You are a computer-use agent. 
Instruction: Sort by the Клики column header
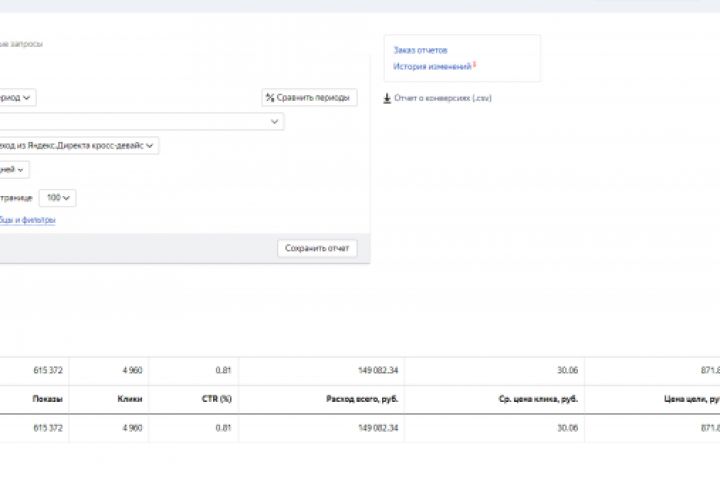[129, 399]
